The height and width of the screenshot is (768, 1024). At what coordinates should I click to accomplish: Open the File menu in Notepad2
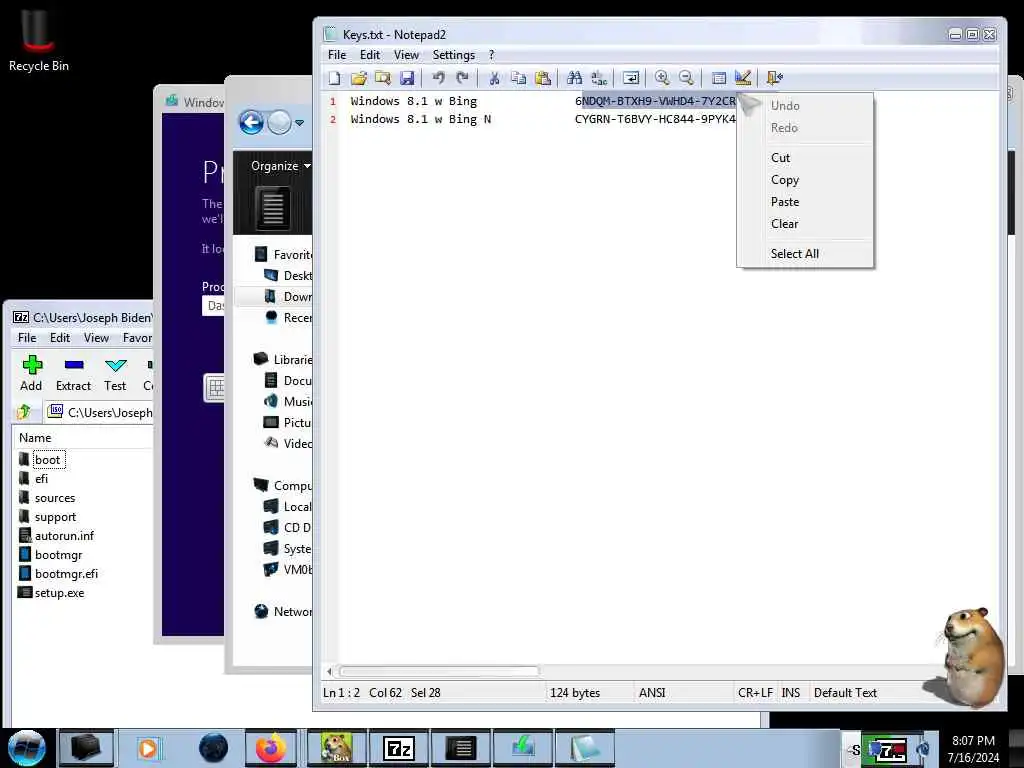pyautogui.click(x=337, y=55)
